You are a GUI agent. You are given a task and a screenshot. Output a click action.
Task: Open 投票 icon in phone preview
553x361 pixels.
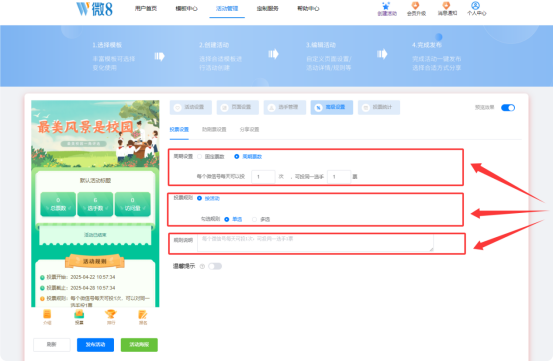click(79, 314)
